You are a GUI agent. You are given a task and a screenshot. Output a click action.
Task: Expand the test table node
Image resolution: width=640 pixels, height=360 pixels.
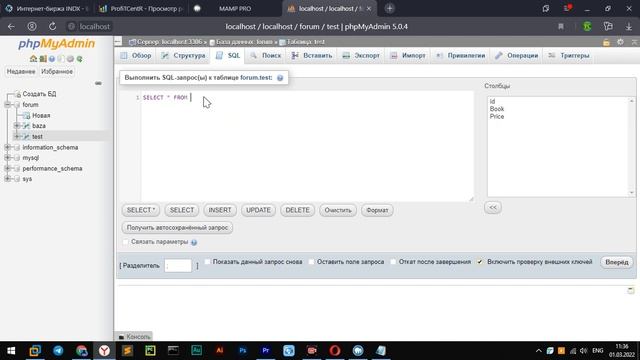pos(17,136)
